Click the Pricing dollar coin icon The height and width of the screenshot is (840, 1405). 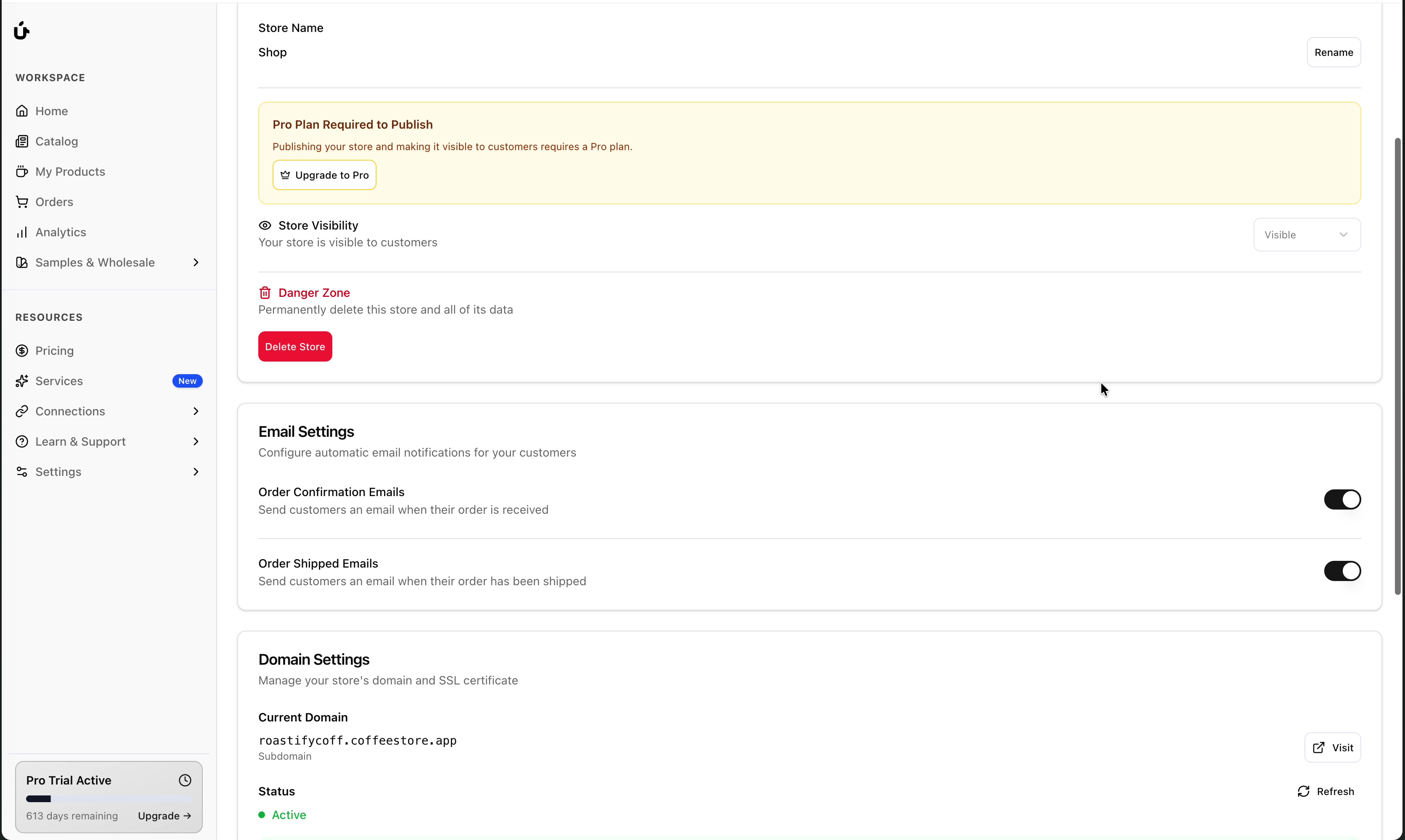click(22, 351)
